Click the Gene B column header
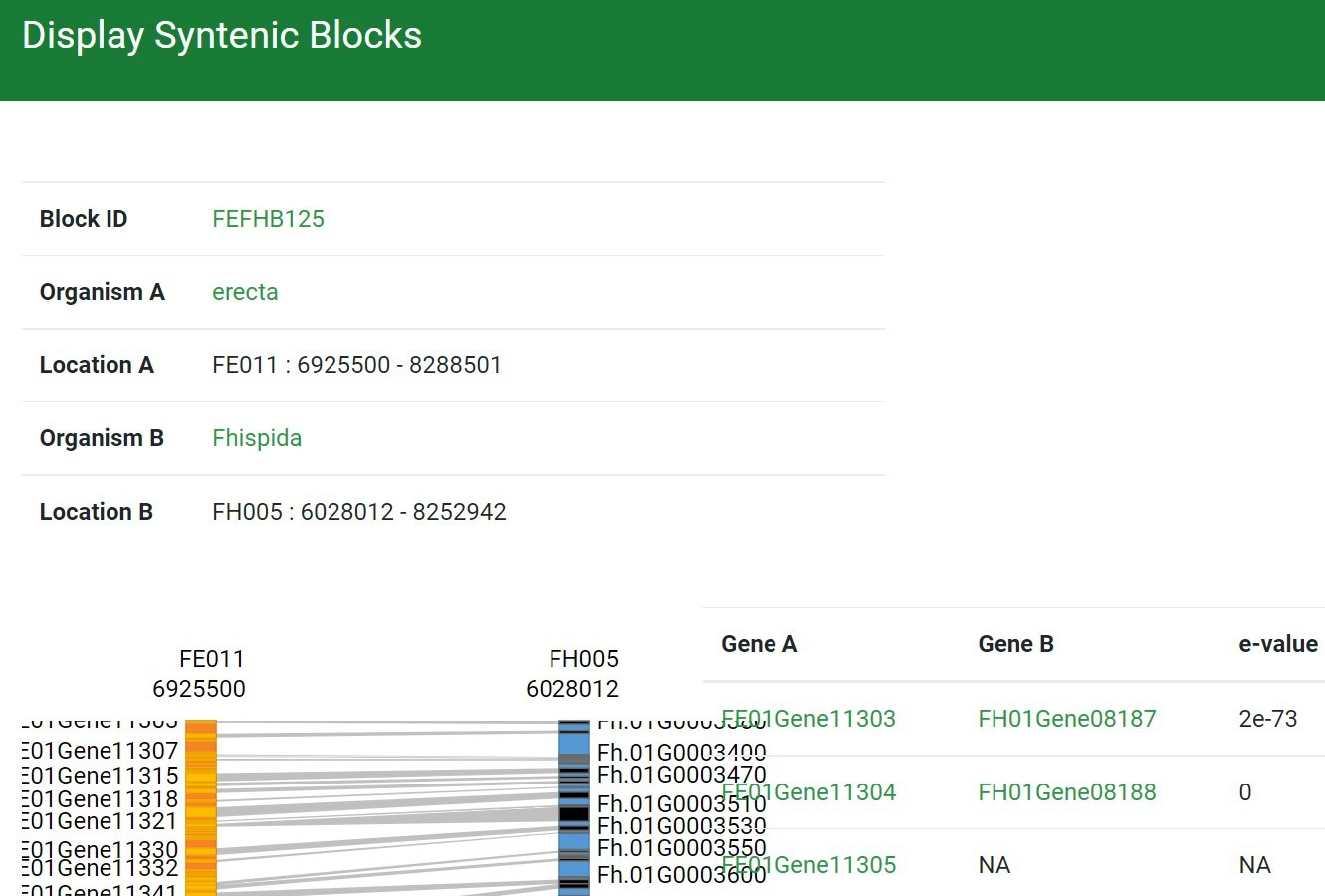Screen dimensions: 1325x896 coord(1015,644)
